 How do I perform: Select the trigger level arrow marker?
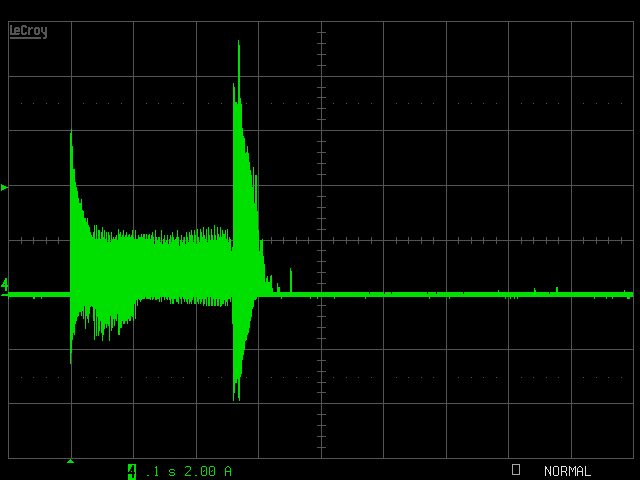click(x=4, y=188)
